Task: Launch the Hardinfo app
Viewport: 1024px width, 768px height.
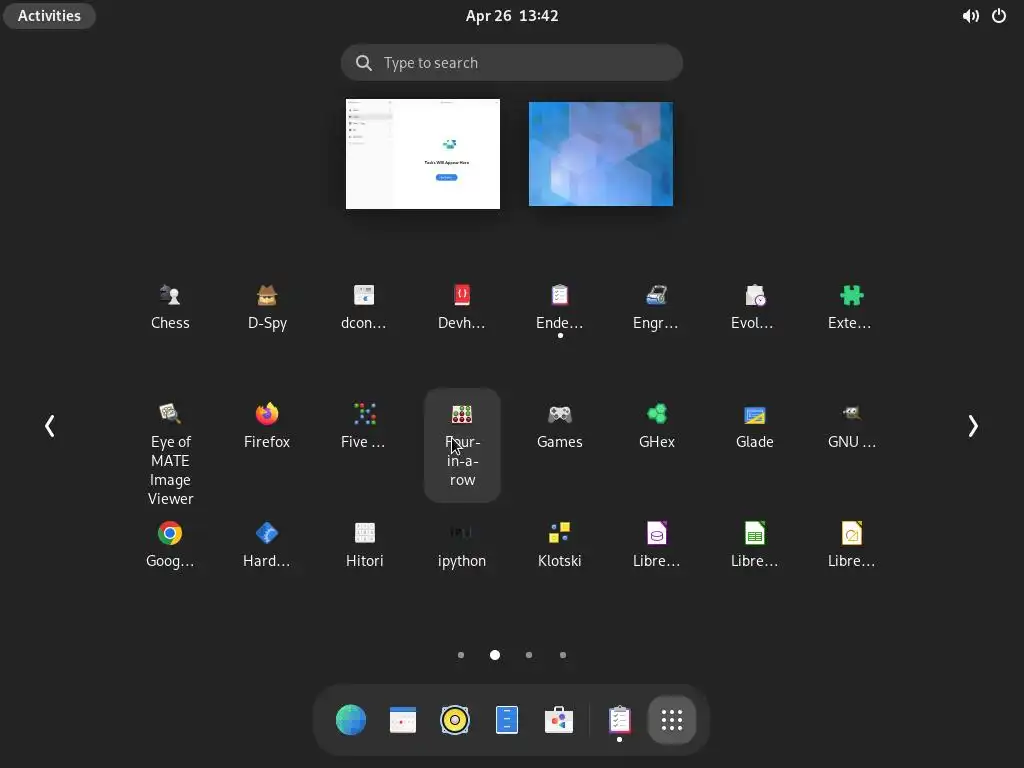Action: [x=267, y=545]
